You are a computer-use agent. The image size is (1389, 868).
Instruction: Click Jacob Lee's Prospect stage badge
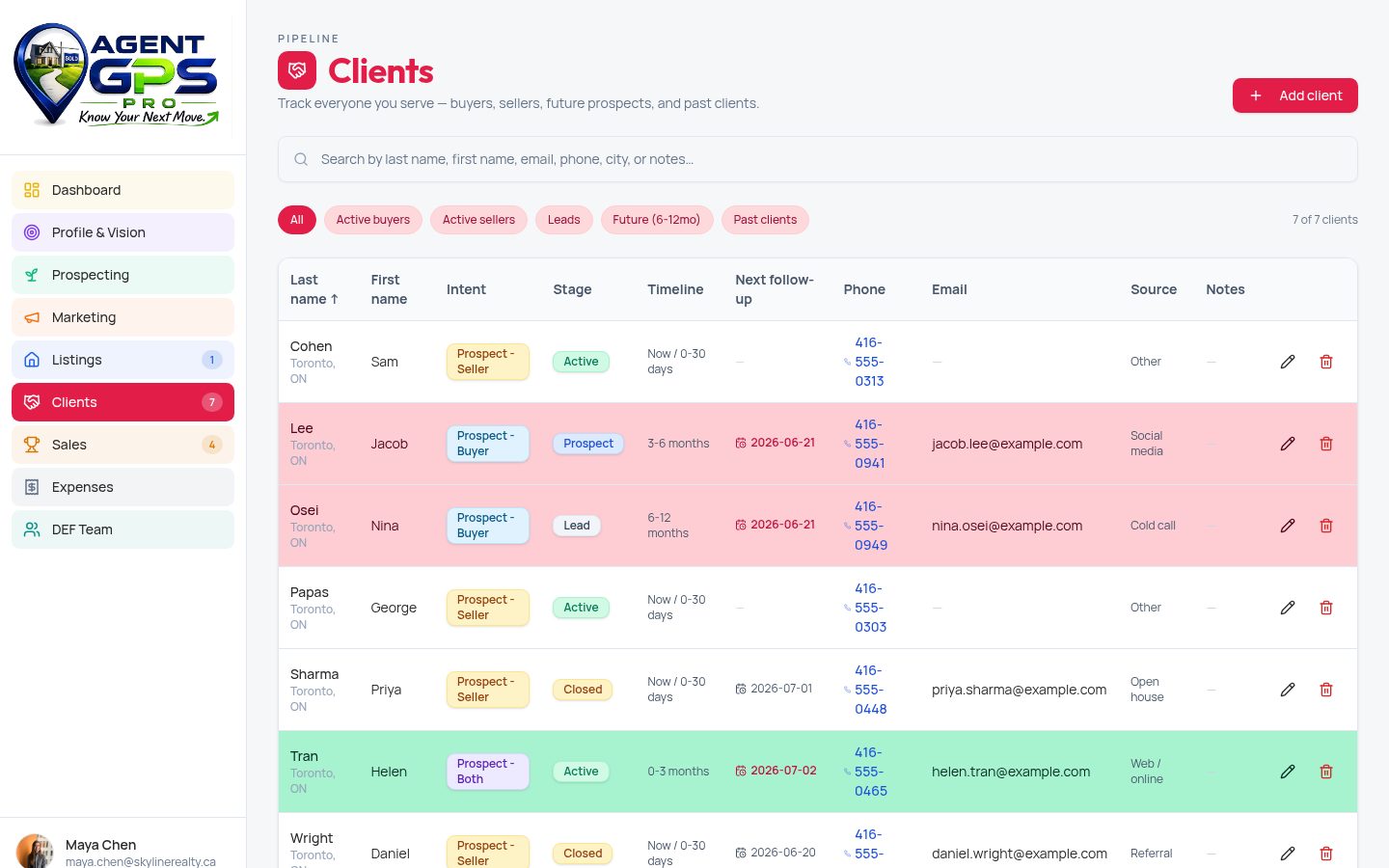click(x=588, y=444)
